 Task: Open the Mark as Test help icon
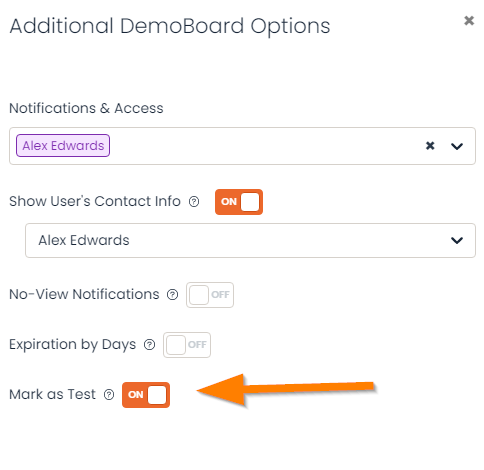click(109, 395)
